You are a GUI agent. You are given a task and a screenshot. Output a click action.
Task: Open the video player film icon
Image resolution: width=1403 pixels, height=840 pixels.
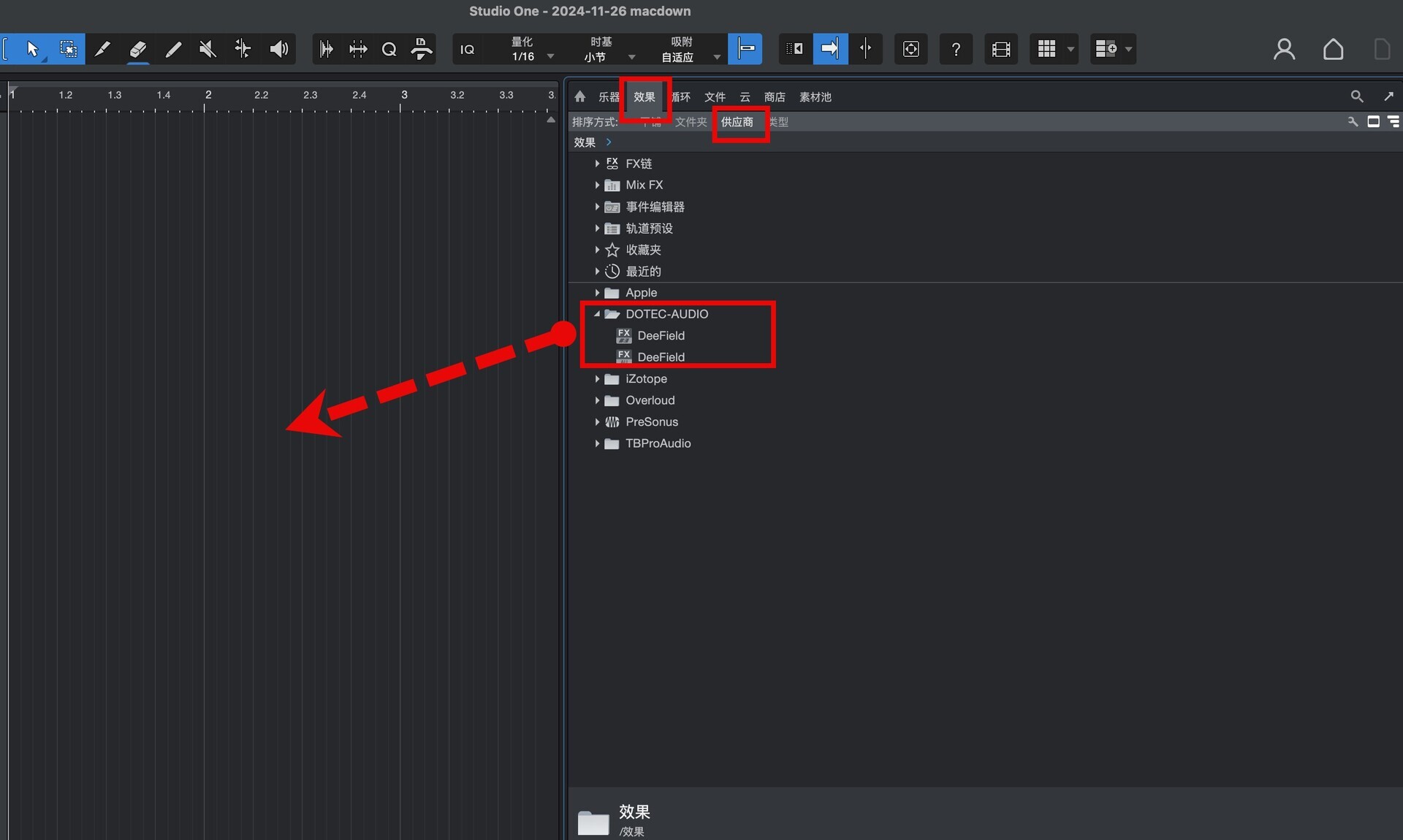click(x=1001, y=49)
